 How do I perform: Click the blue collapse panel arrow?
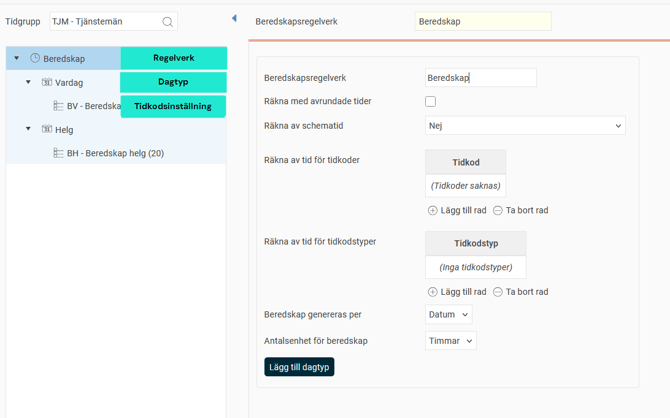click(x=234, y=18)
